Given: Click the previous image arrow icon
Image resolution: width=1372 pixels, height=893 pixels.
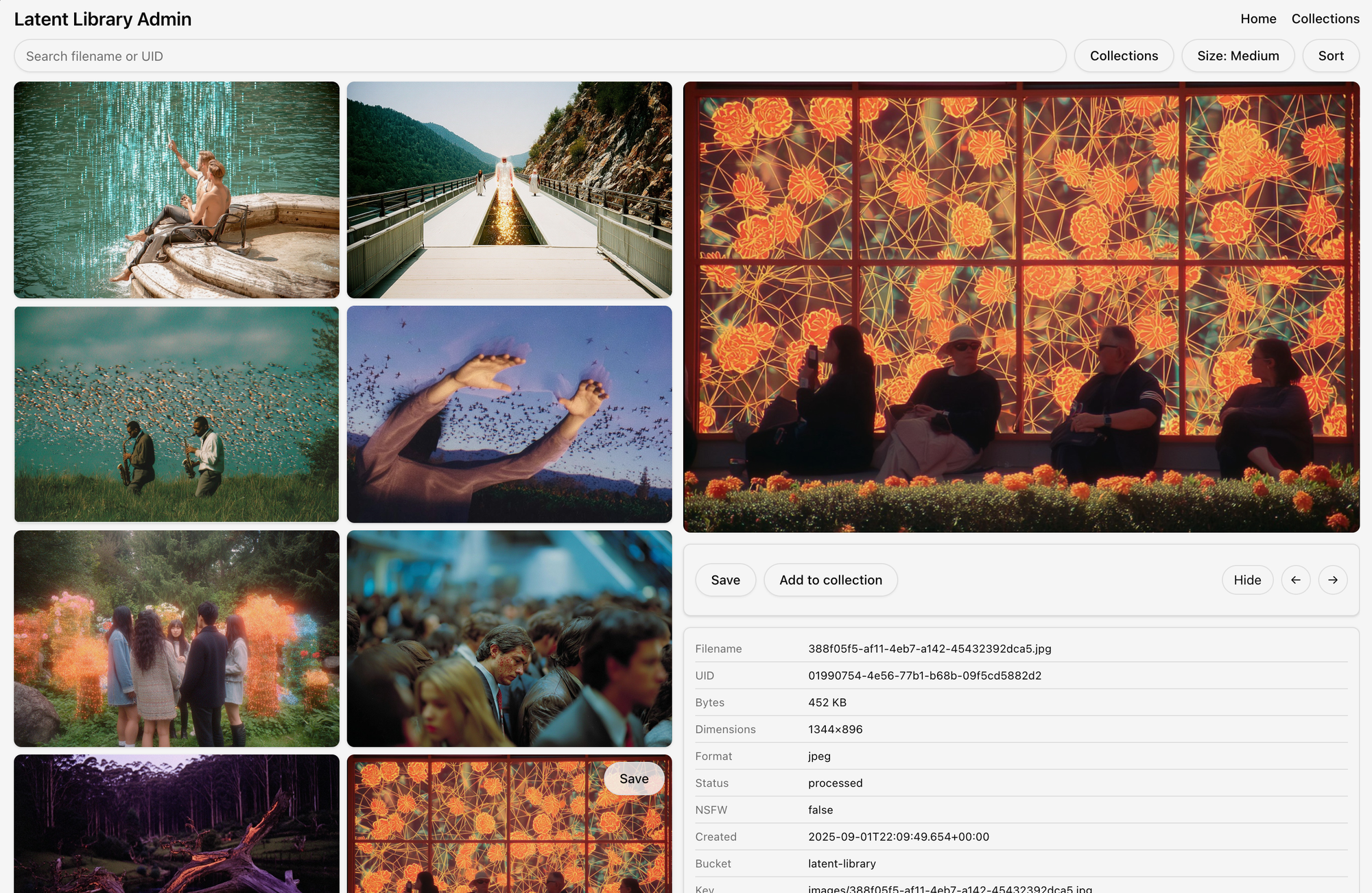Looking at the screenshot, I should tap(1296, 580).
